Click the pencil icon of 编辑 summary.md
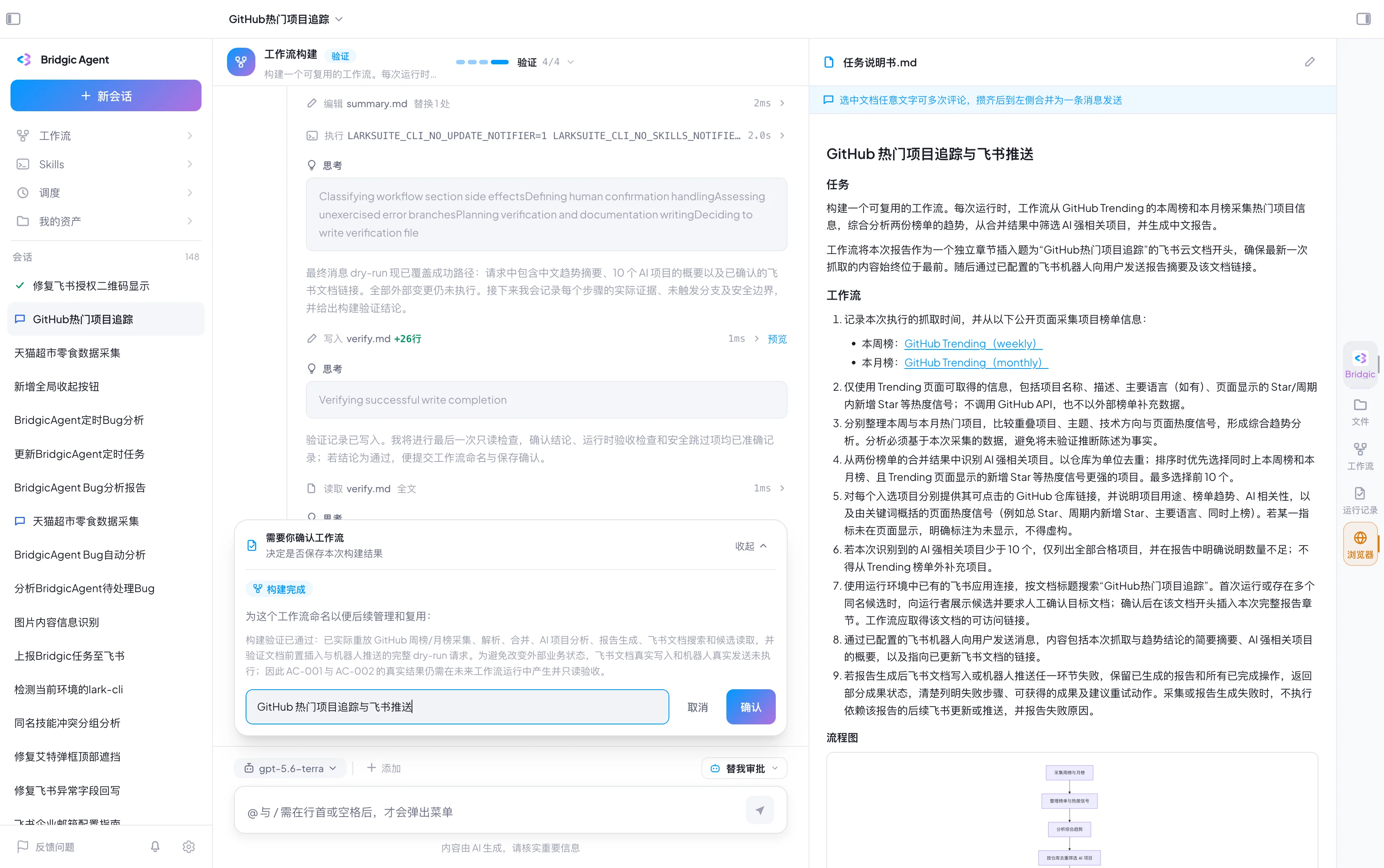Screen dimensions: 1384x868 pyautogui.click(x=312, y=103)
